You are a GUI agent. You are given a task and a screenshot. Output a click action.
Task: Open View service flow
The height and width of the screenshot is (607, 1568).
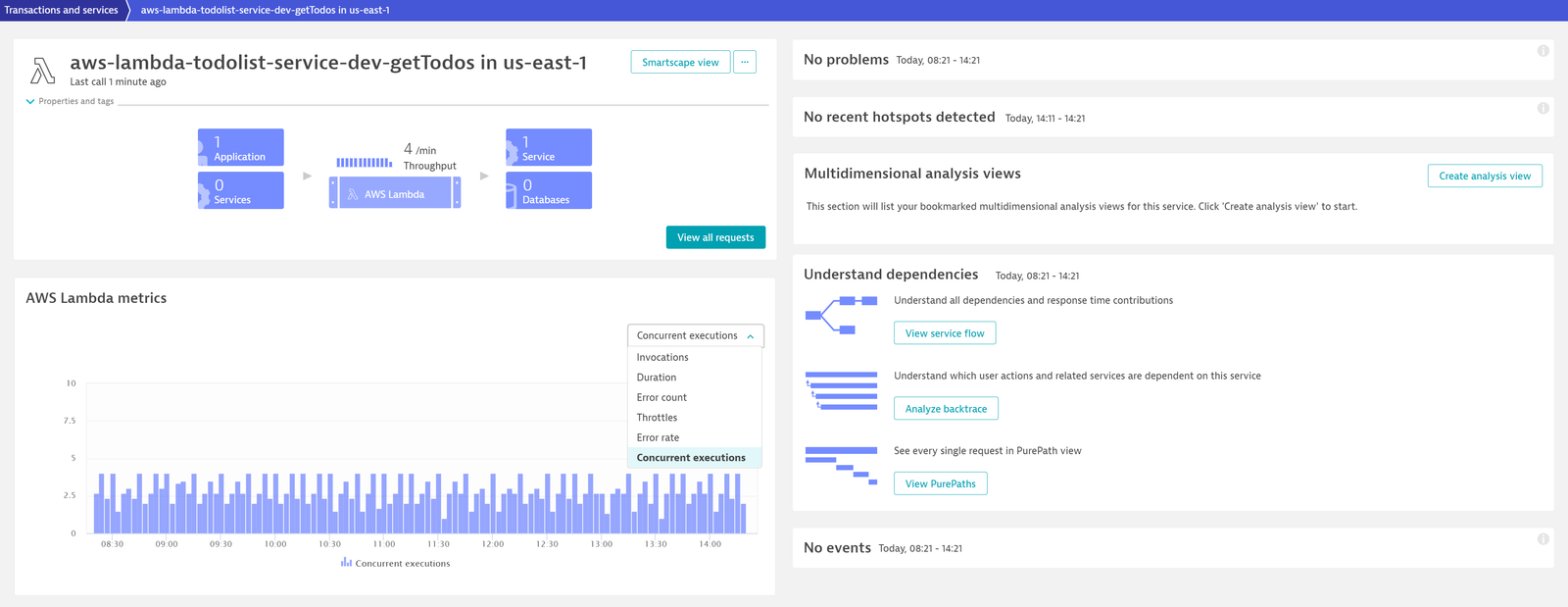point(945,333)
